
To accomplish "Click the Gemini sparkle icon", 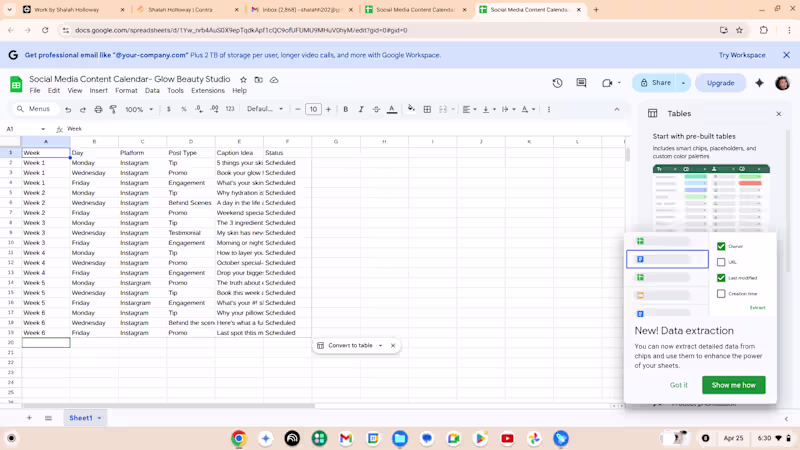I will click(759, 83).
